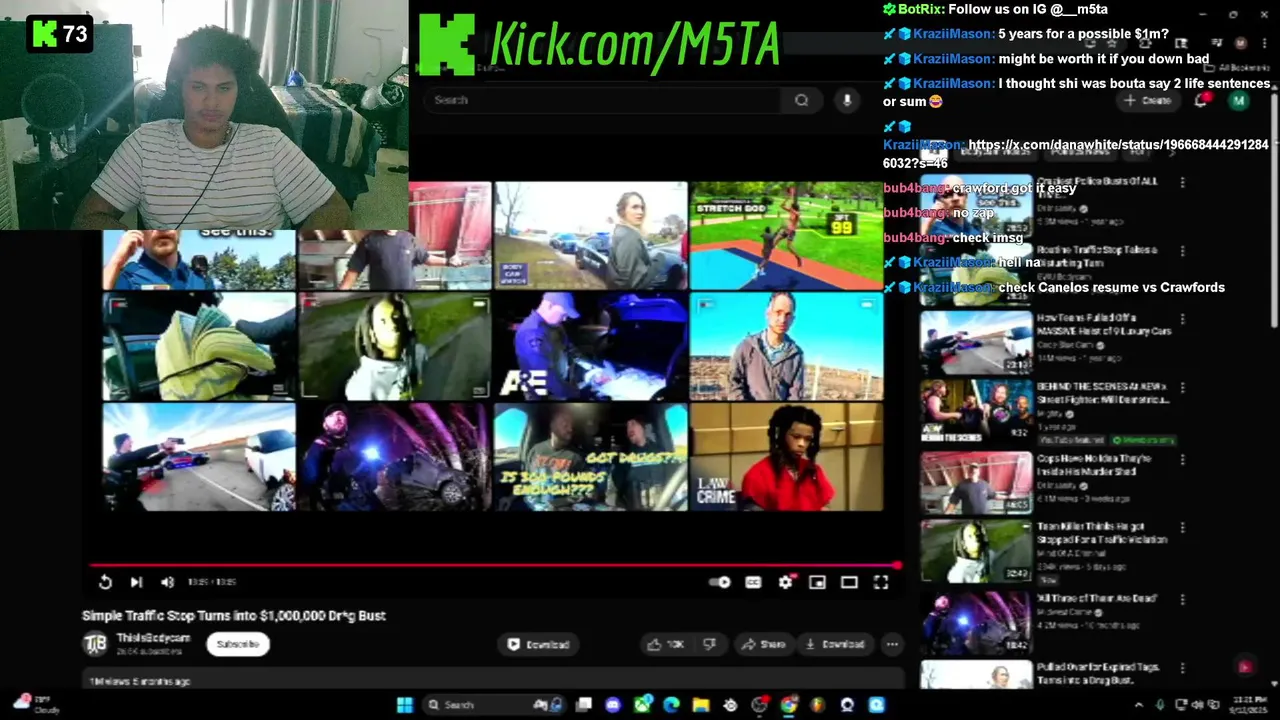This screenshot has width=1280, height=720.
Task: Open Google Chrome from taskbar
Action: coord(788,705)
